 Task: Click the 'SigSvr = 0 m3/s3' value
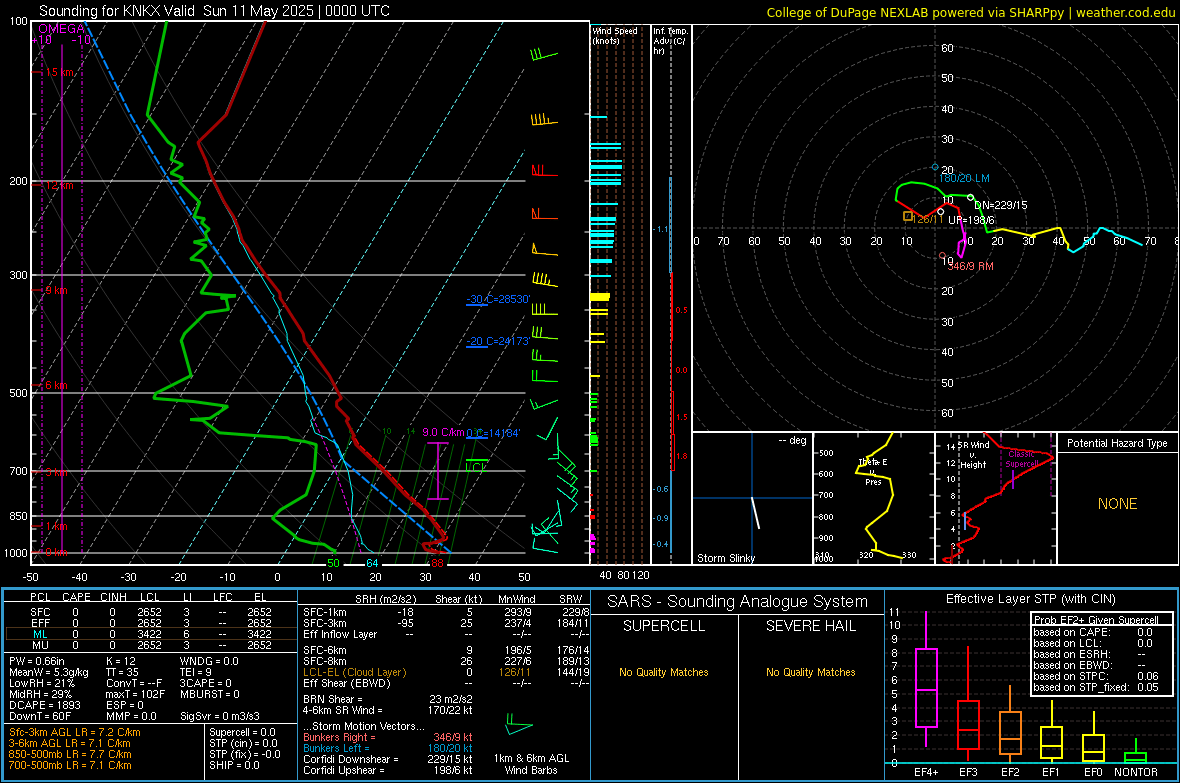(x=220, y=716)
